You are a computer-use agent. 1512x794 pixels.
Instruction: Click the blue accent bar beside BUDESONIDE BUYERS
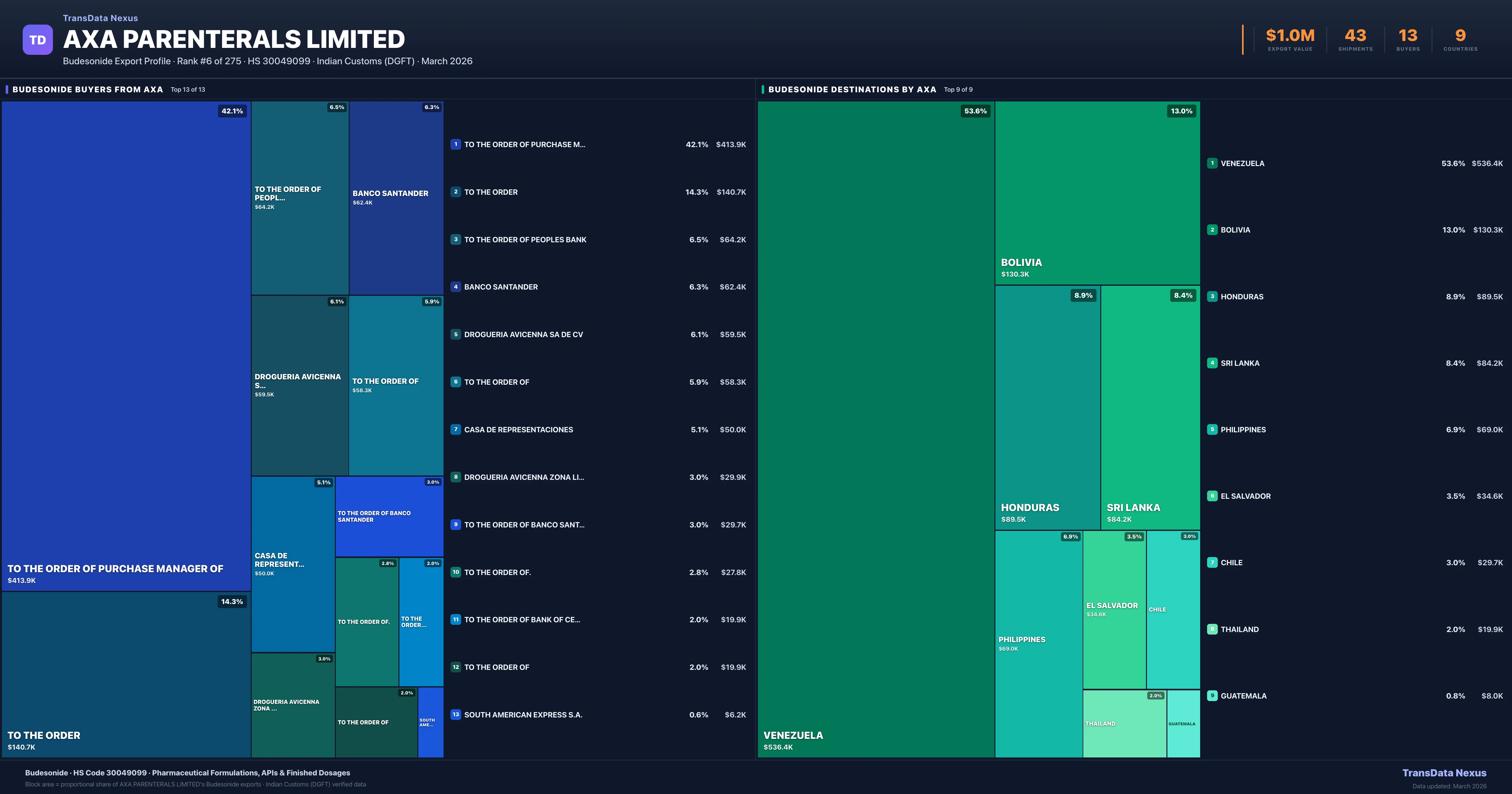click(x=6, y=89)
